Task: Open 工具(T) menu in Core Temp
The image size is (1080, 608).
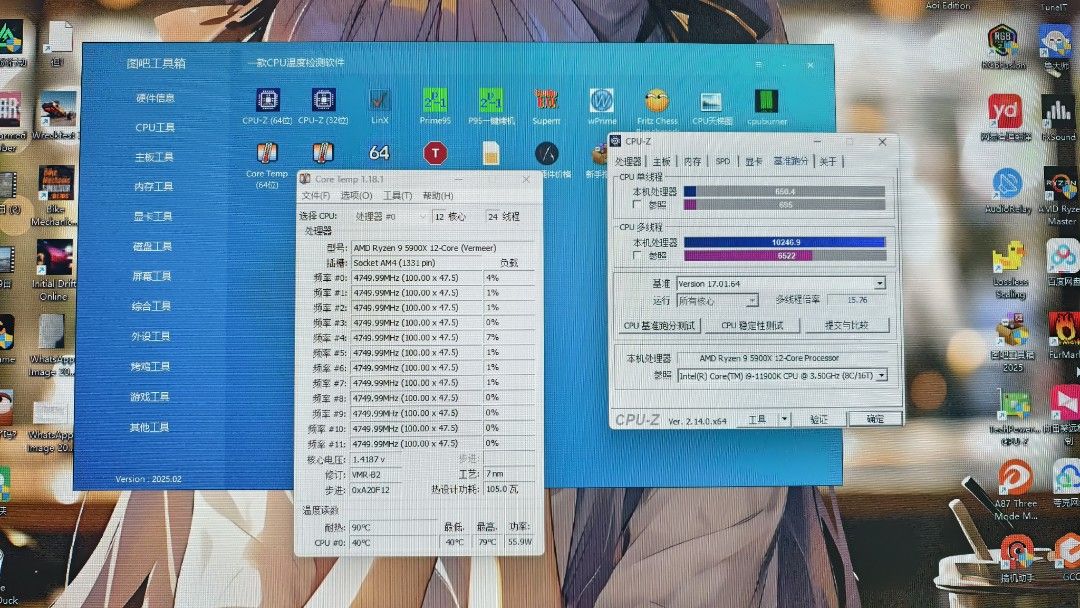Action: pyautogui.click(x=397, y=196)
